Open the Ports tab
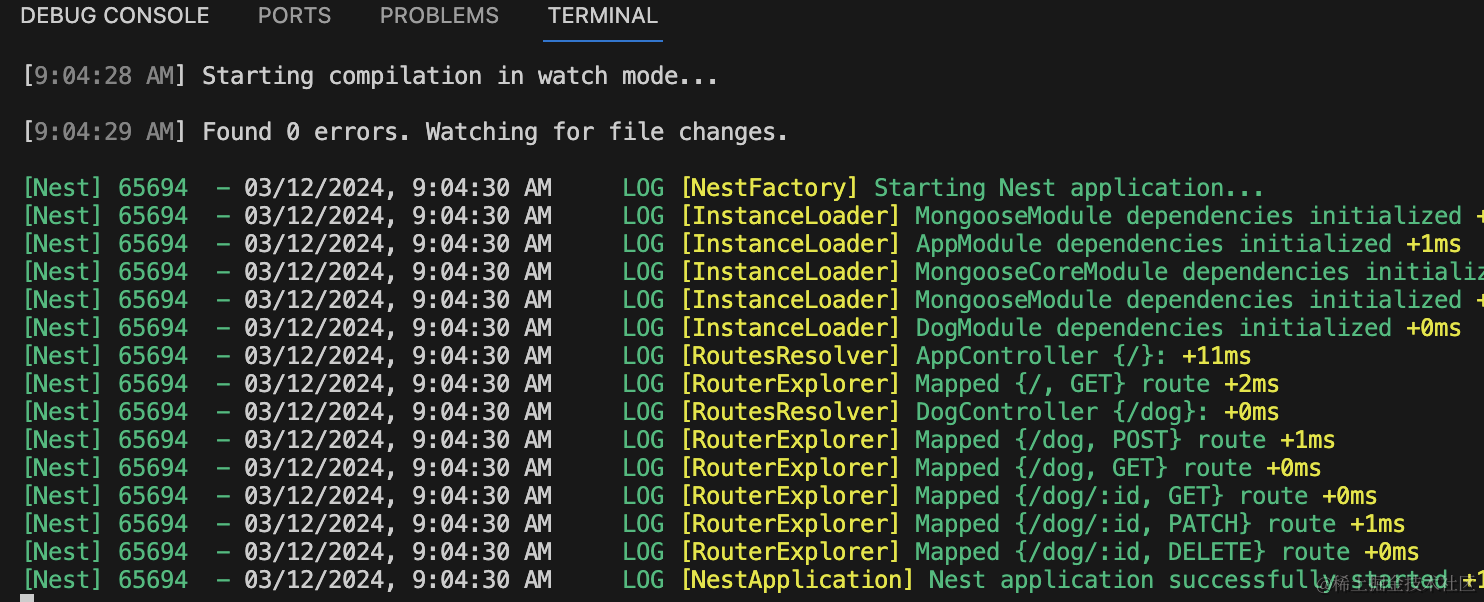The width and height of the screenshot is (1484, 602). coord(294,17)
